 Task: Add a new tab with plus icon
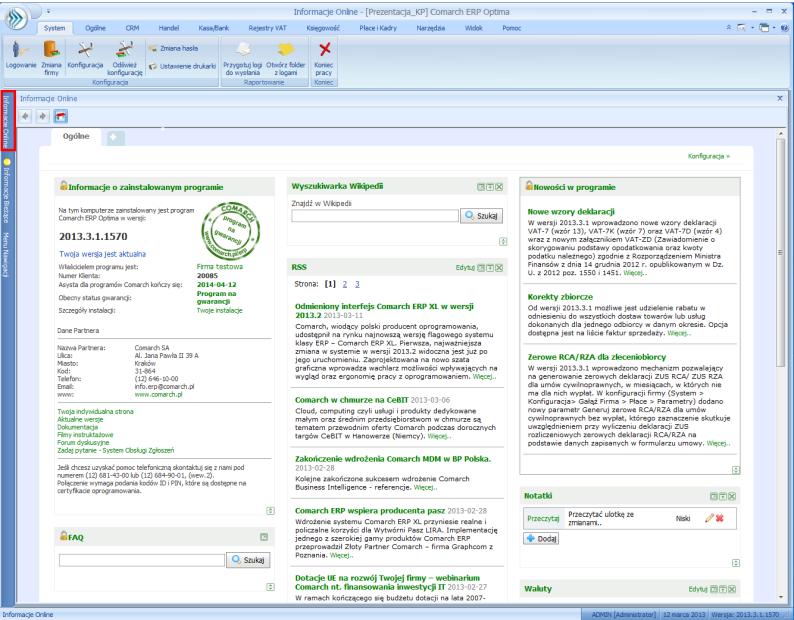click(114, 137)
